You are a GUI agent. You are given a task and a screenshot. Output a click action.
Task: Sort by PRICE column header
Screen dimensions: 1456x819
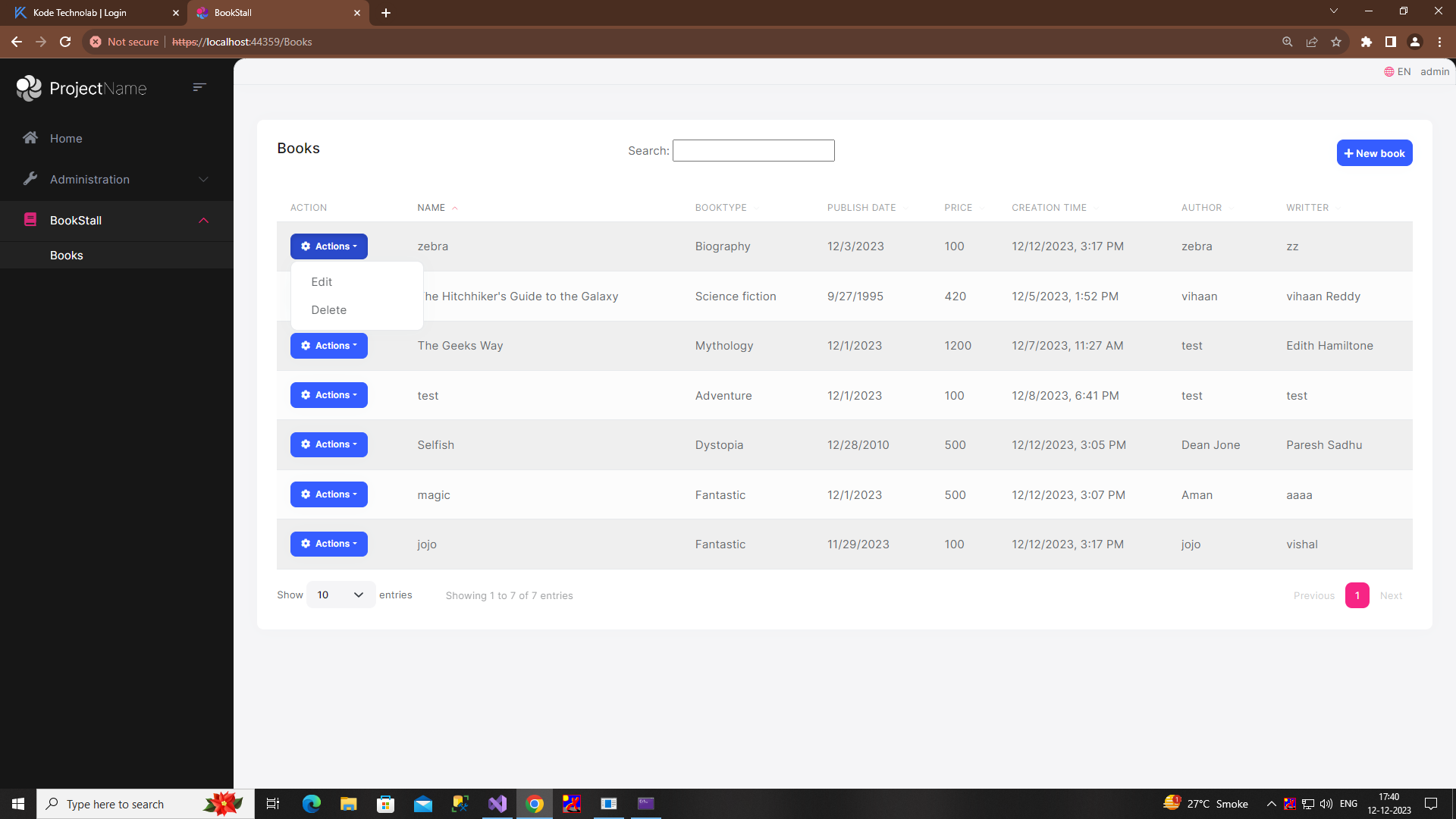point(958,208)
